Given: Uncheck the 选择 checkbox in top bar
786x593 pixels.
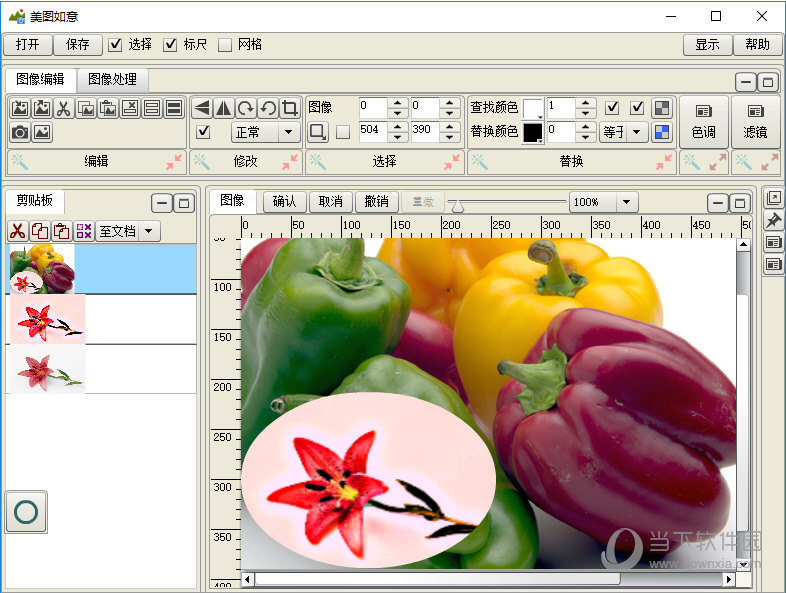Looking at the screenshot, I should pyautogui.click(x=115, y=44).
